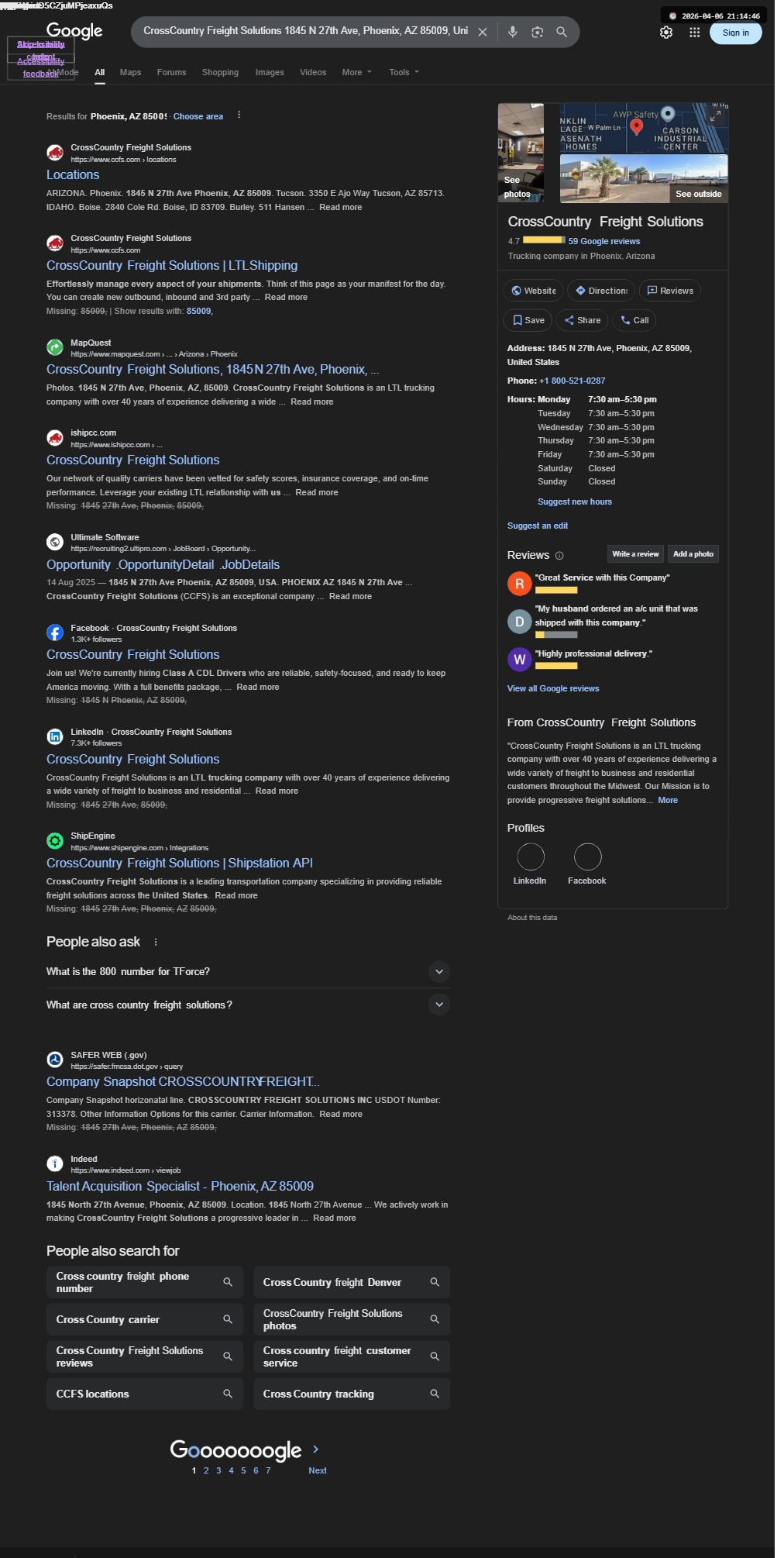The height and width of the screenshot is (1558, 784).
Task: Click the Write a review button
Action: (635, 554)
